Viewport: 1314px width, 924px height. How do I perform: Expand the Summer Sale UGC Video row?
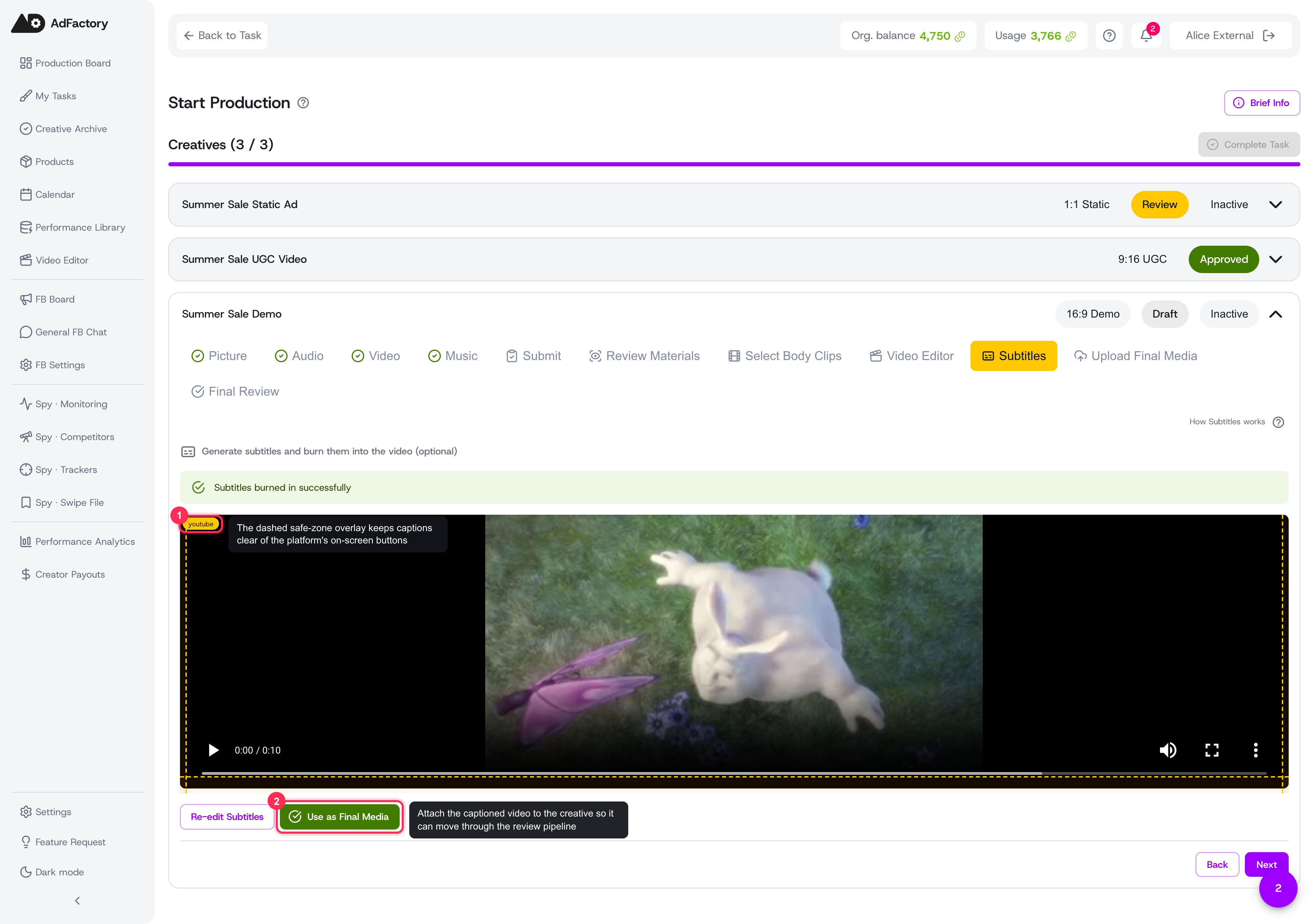1276,259
